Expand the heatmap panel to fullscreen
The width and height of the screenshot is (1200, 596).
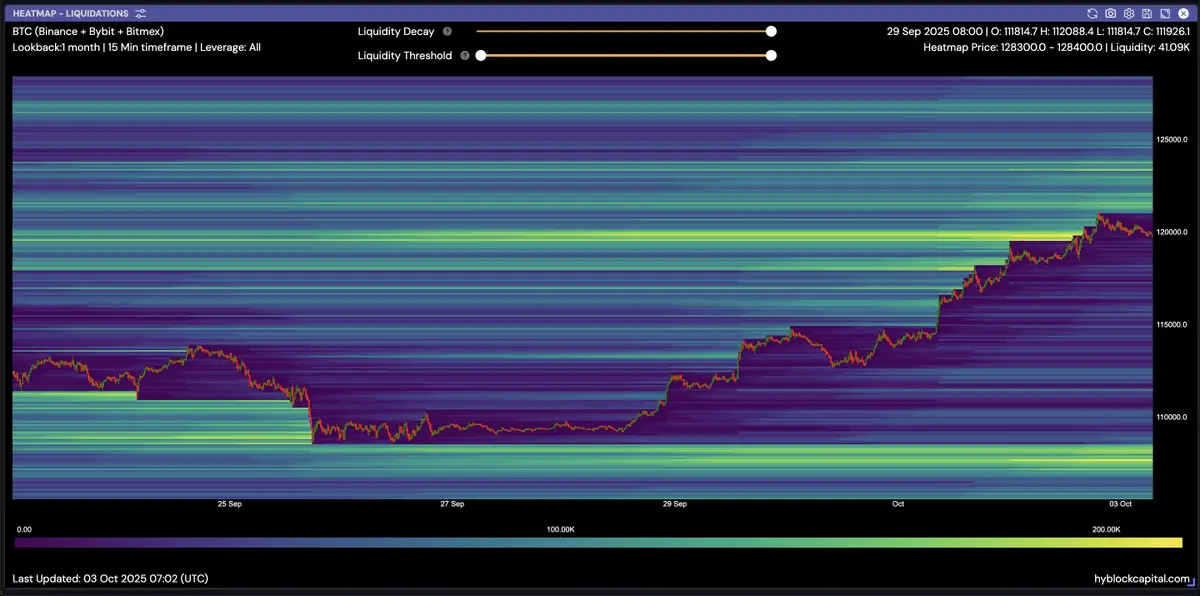(x=1163, y=14)
